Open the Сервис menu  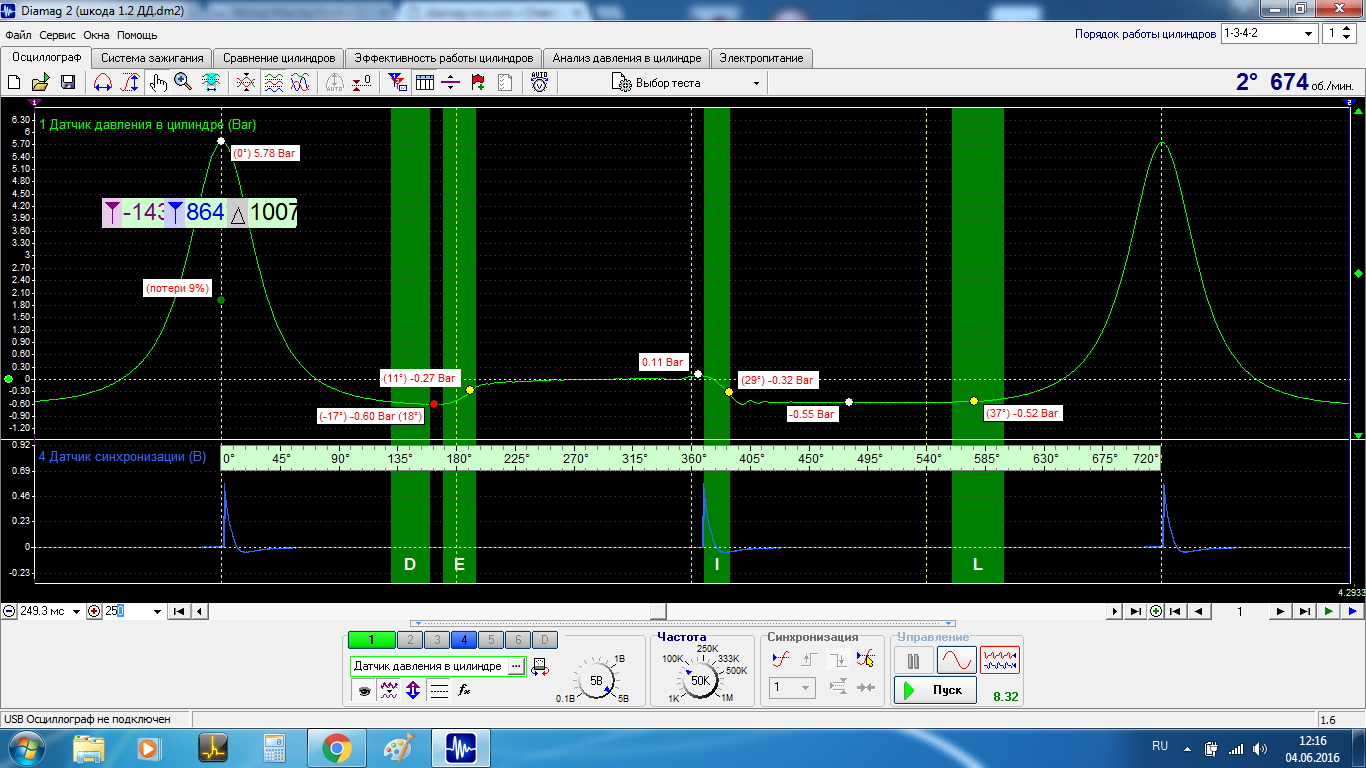[58, 35]
